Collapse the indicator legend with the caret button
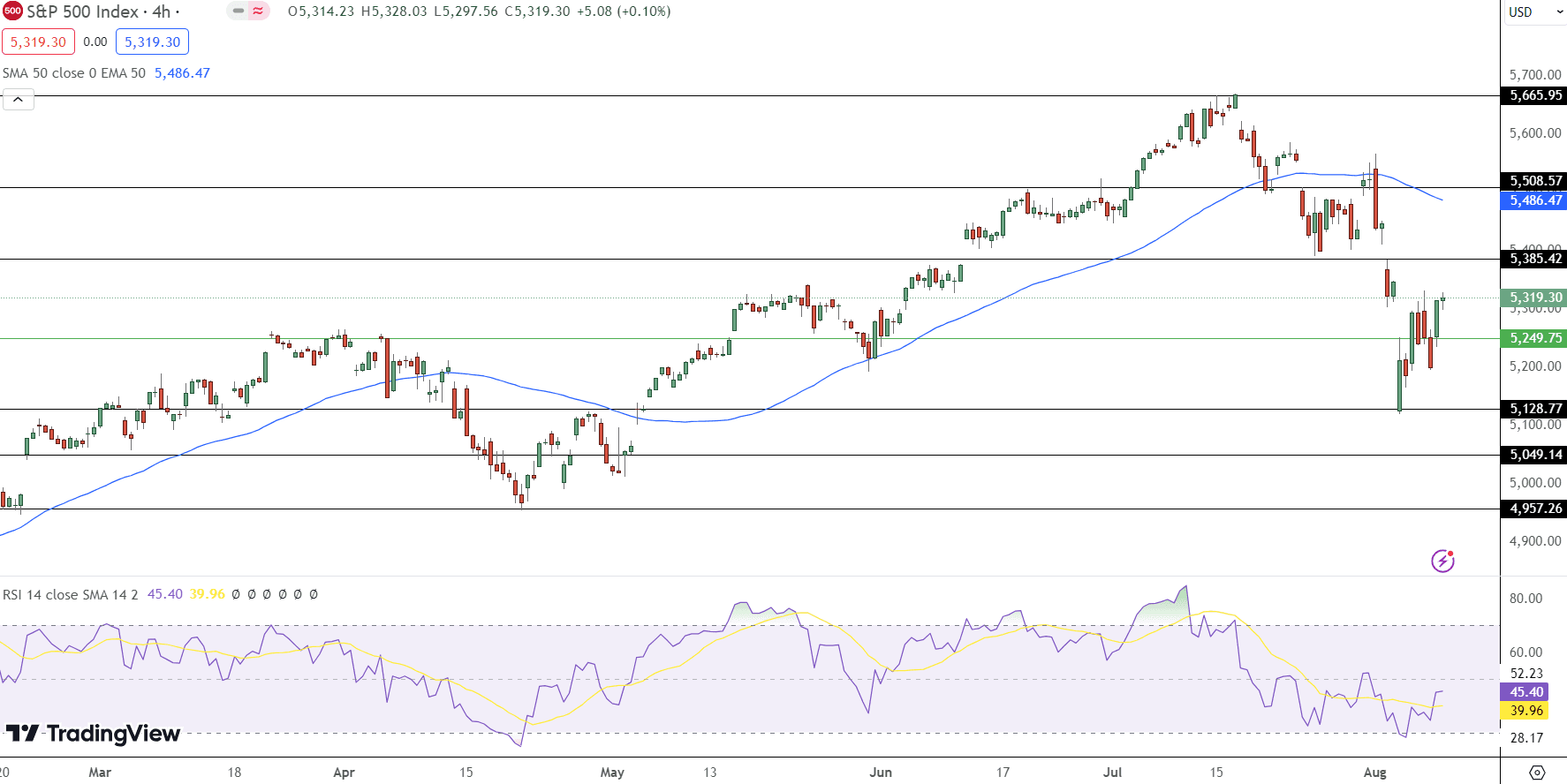Screen dimensions: 1567x784 (18, 99)
